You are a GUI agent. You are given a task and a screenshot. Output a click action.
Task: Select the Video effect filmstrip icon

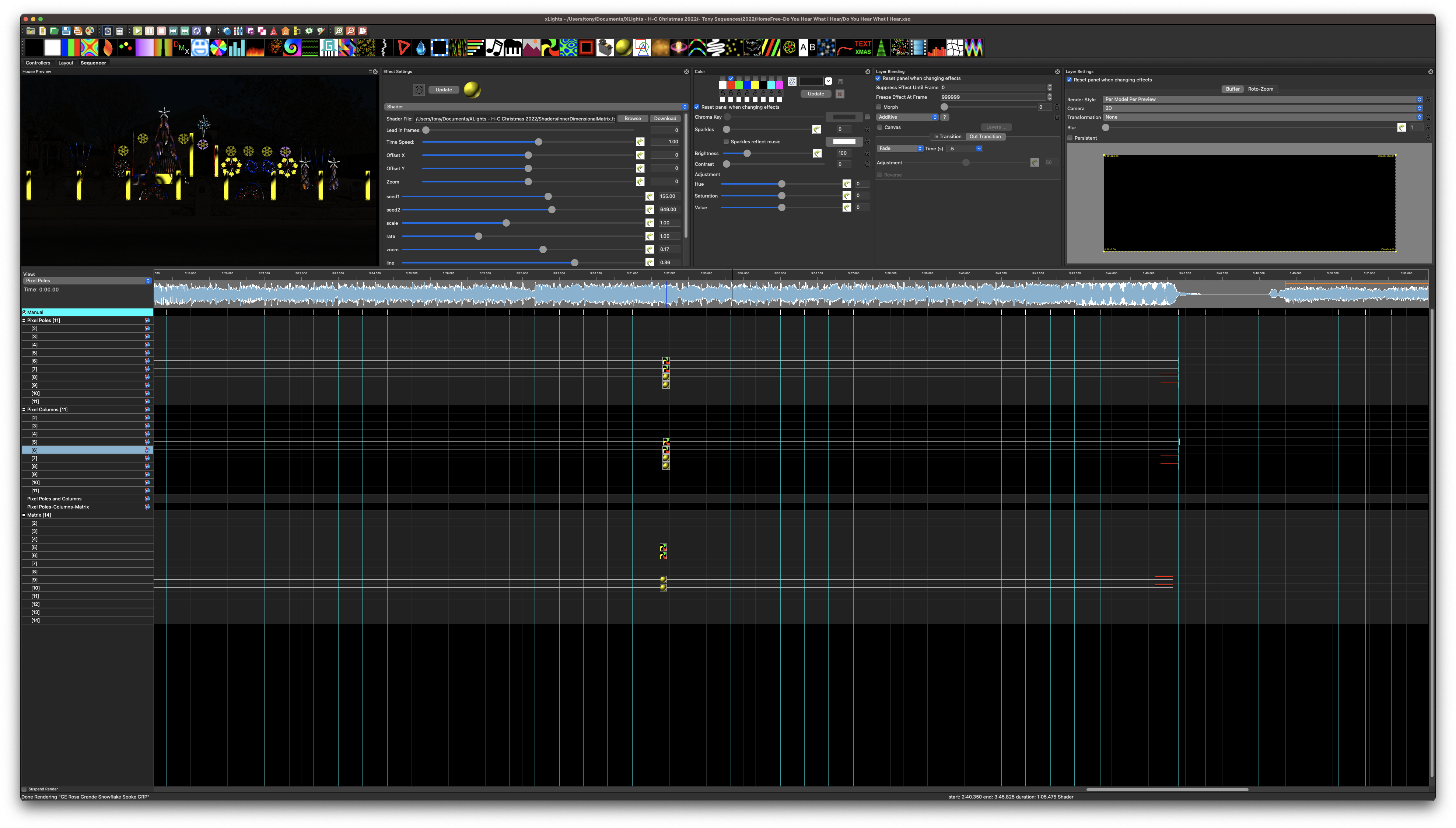pos(919,48)
